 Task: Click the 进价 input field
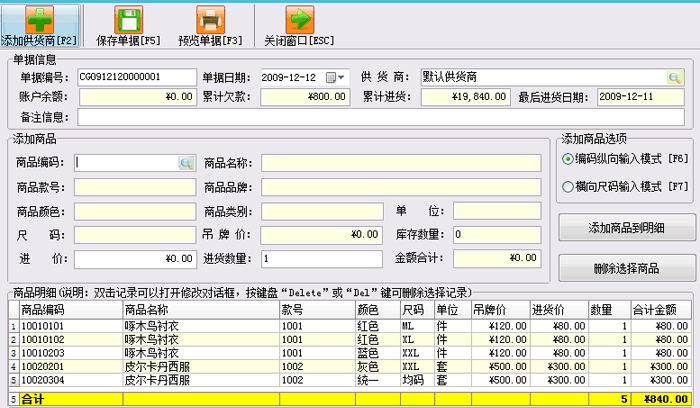click(135, 258)
